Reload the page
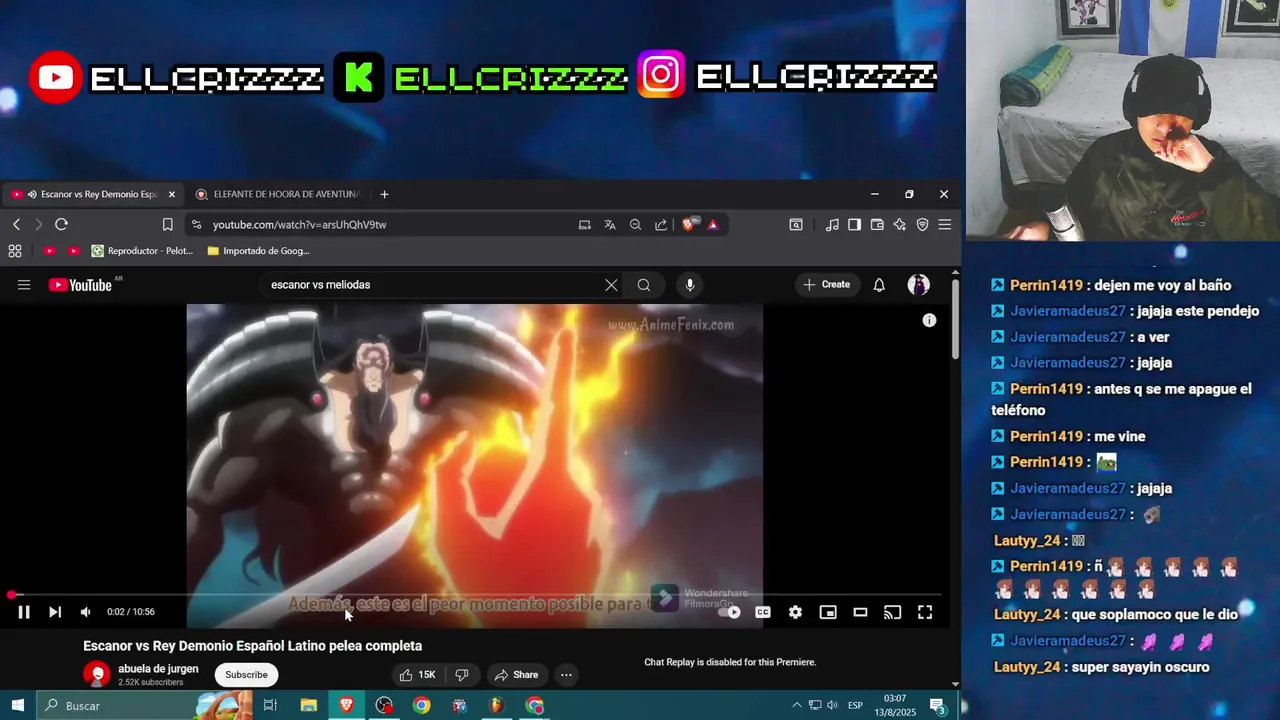1280x720 pixels. coord(61,225)
